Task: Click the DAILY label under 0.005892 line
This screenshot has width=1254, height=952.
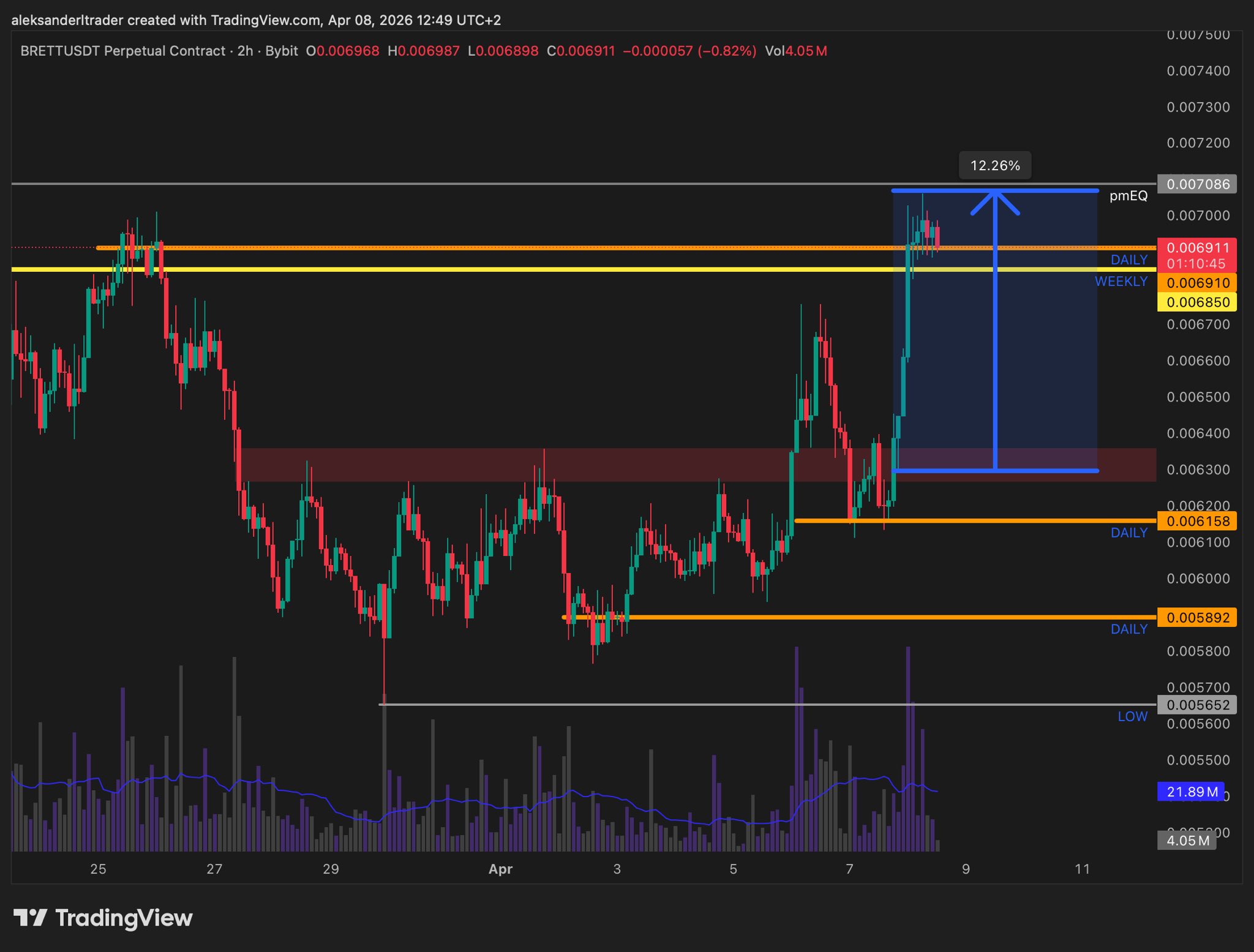Action: tap(1129, 629)
